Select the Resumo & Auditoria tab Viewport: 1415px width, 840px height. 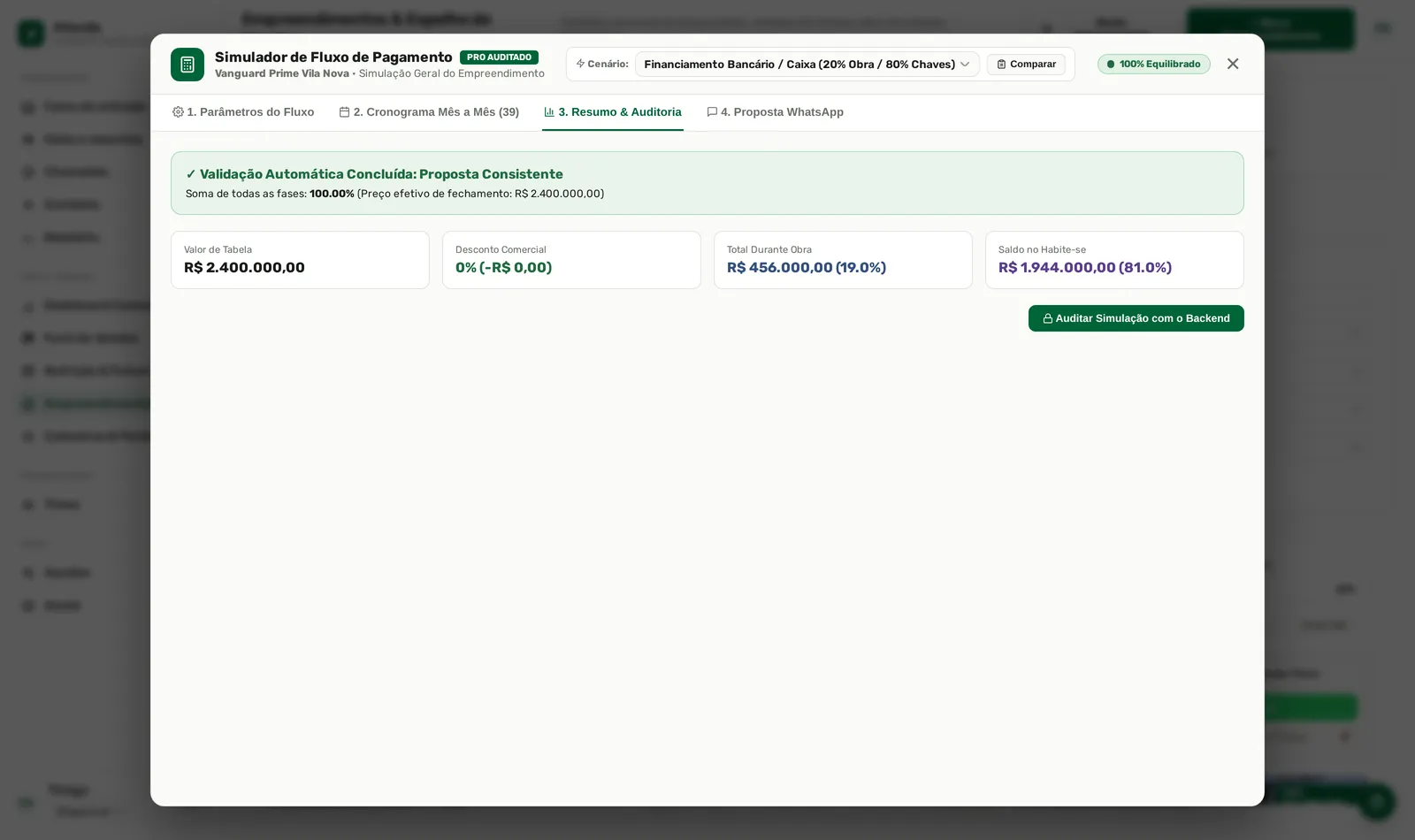click(613, 112)
